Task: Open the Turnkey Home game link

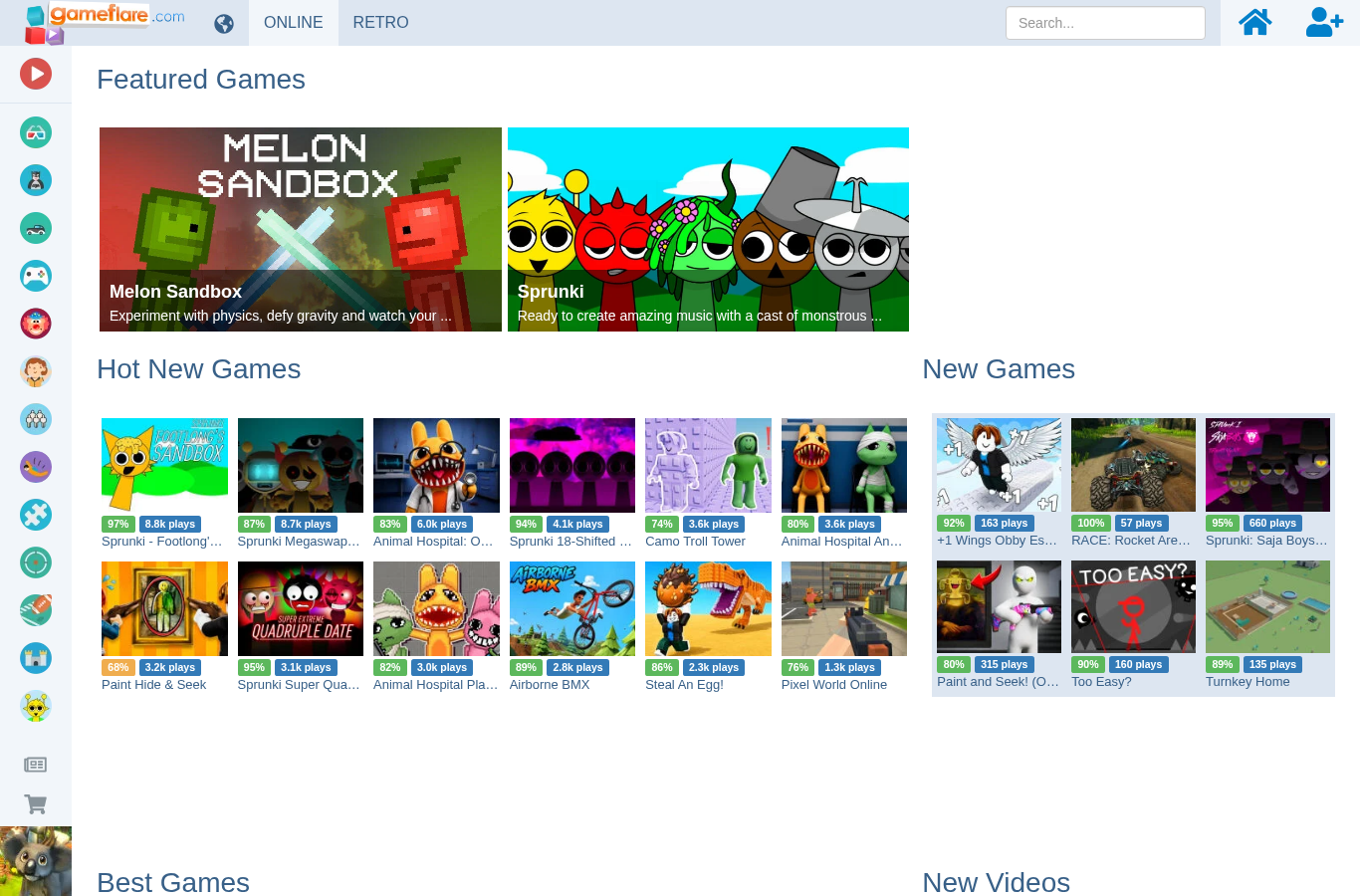Action: point(1247,682)
